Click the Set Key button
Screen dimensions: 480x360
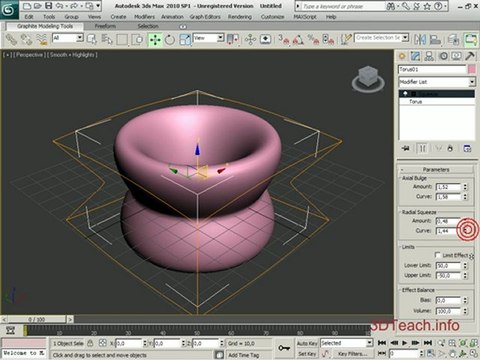click(307, 354)
